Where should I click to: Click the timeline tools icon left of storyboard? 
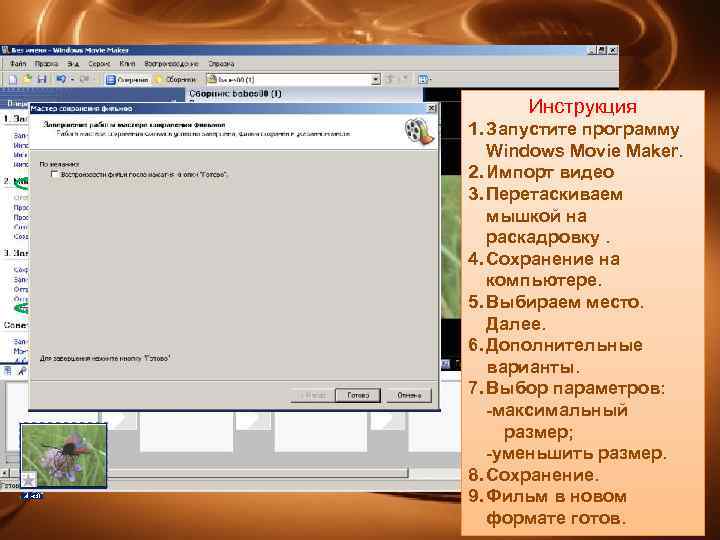(8, 371)
